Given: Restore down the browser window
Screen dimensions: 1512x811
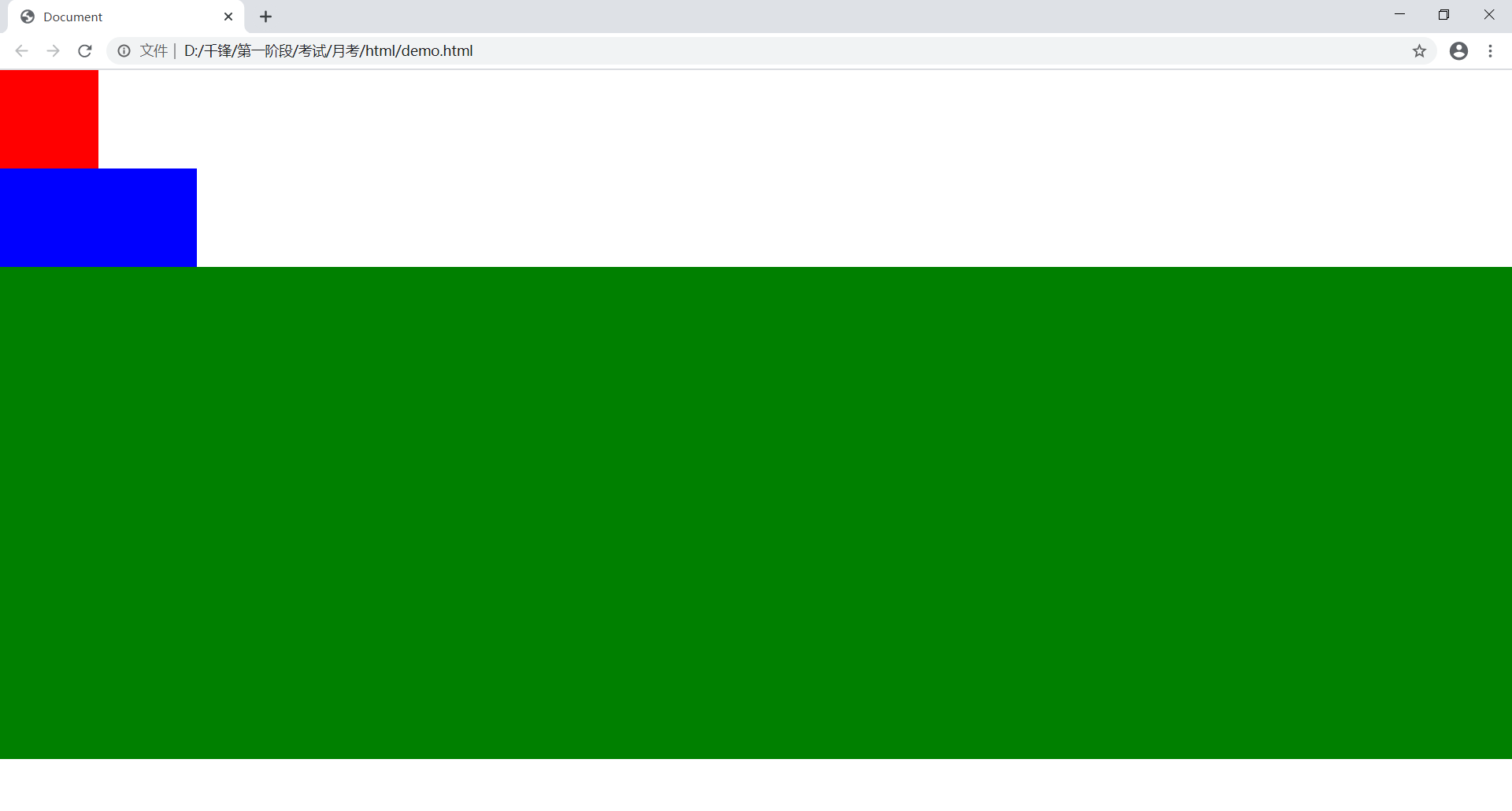Looking at the screenshot, I should coord(1443,15).
